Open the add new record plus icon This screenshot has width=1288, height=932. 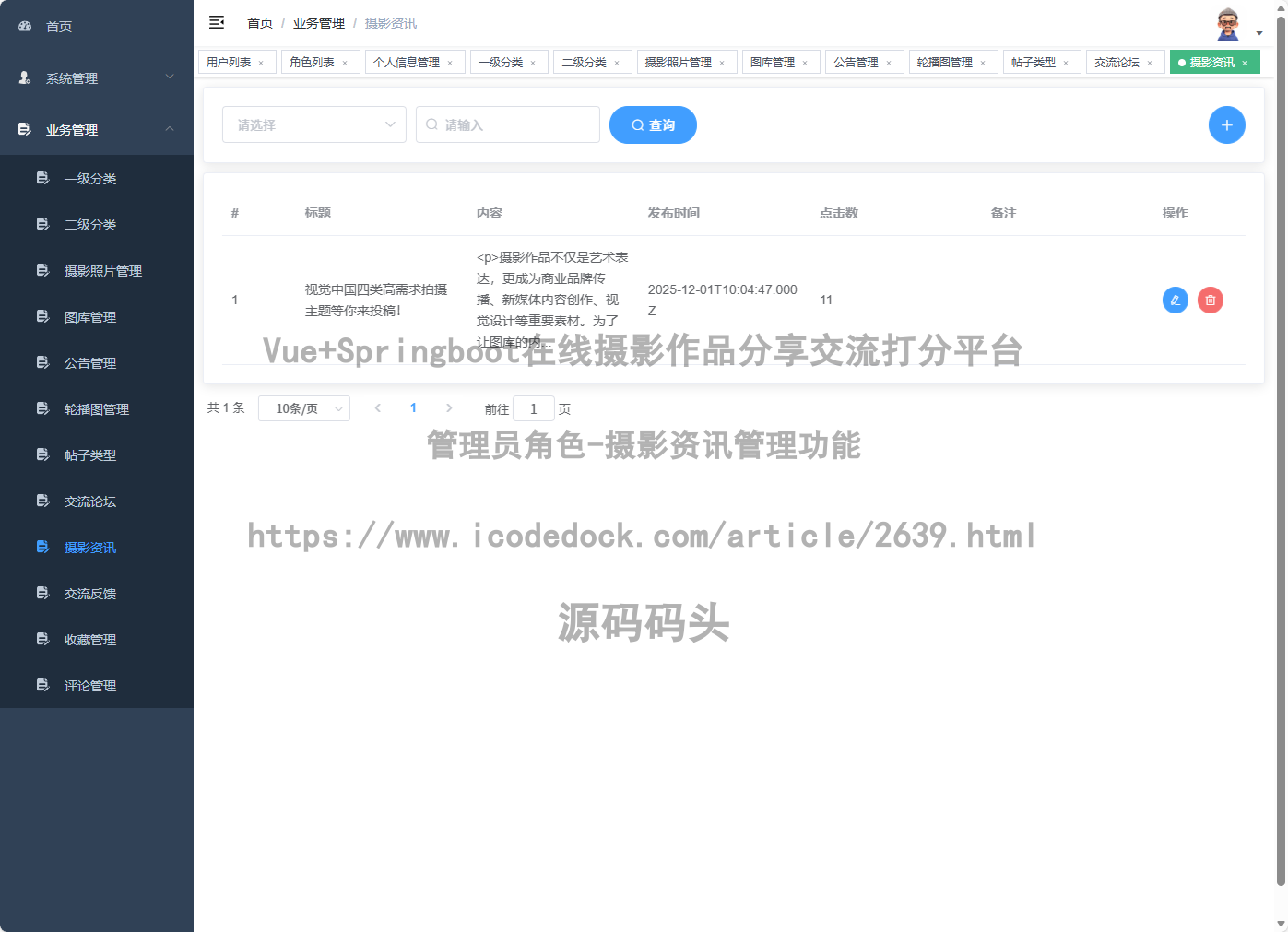pyautogui.click(x=1226, y=124)
